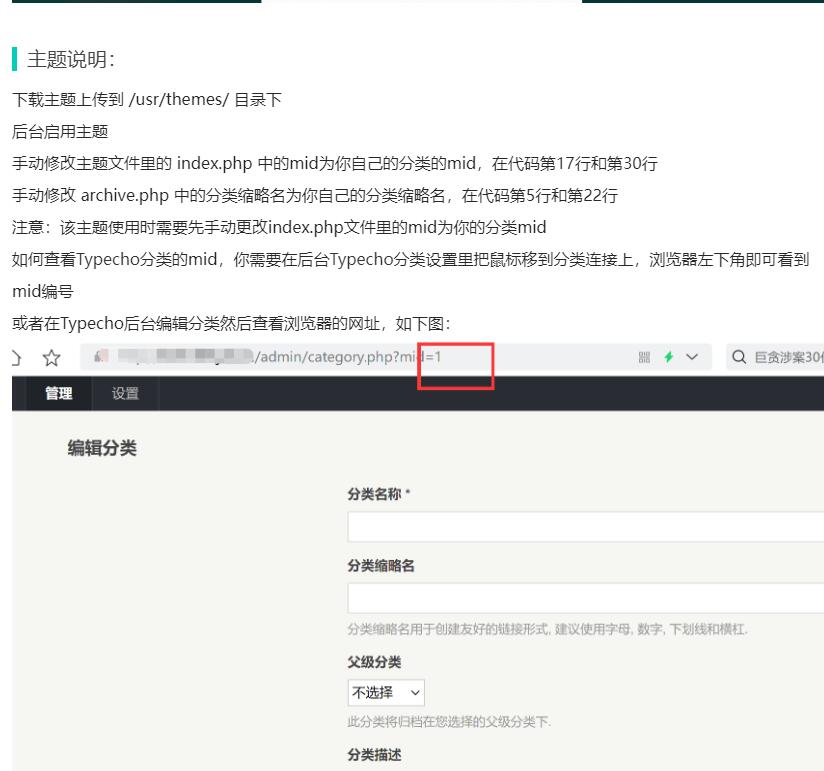Viewport: 824px width, 771px height.
Task: Expand the address bar dropdown chevron
Action: coord(692,358)
